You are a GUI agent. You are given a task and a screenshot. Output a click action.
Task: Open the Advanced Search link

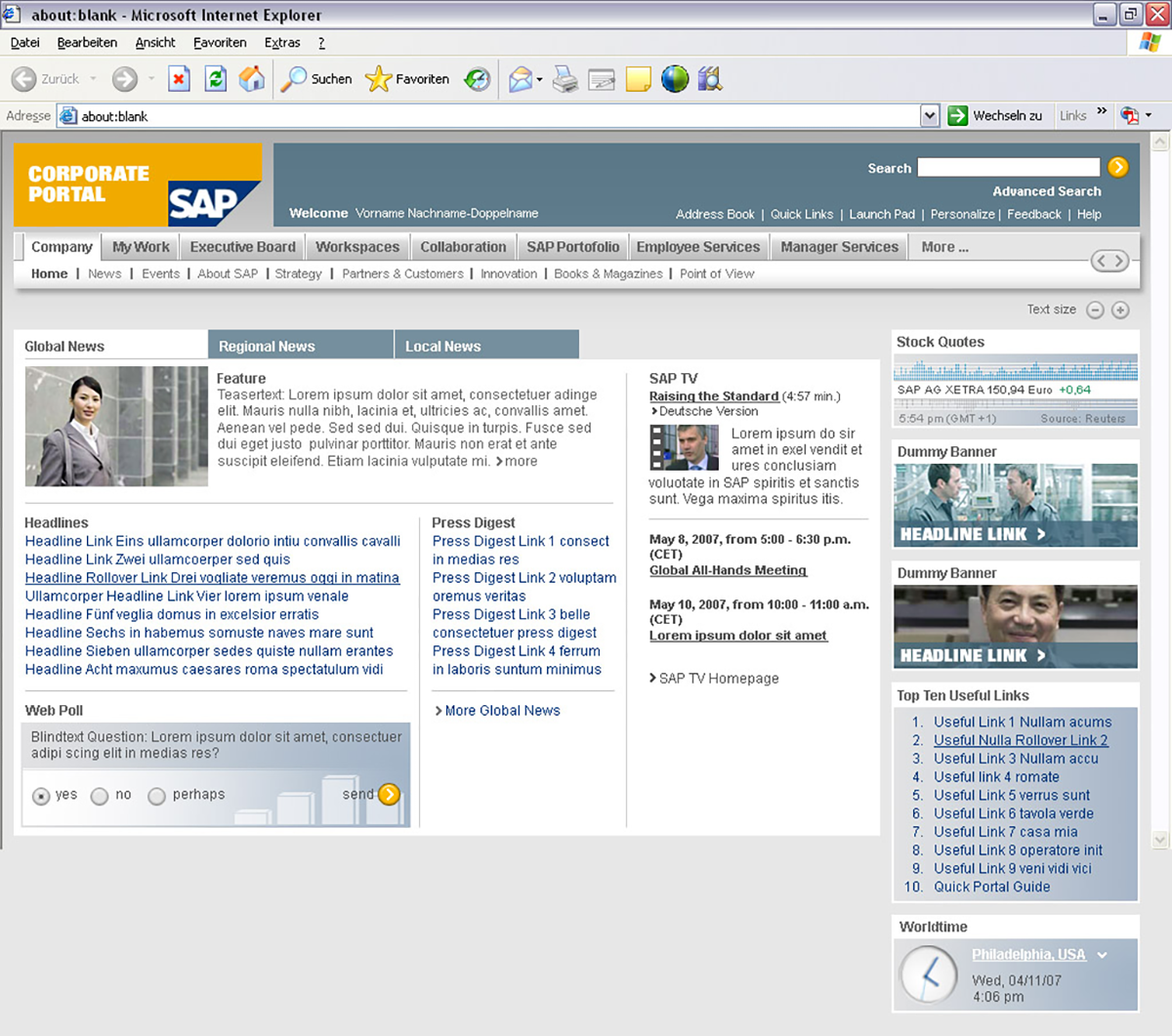pos(1046,191)
